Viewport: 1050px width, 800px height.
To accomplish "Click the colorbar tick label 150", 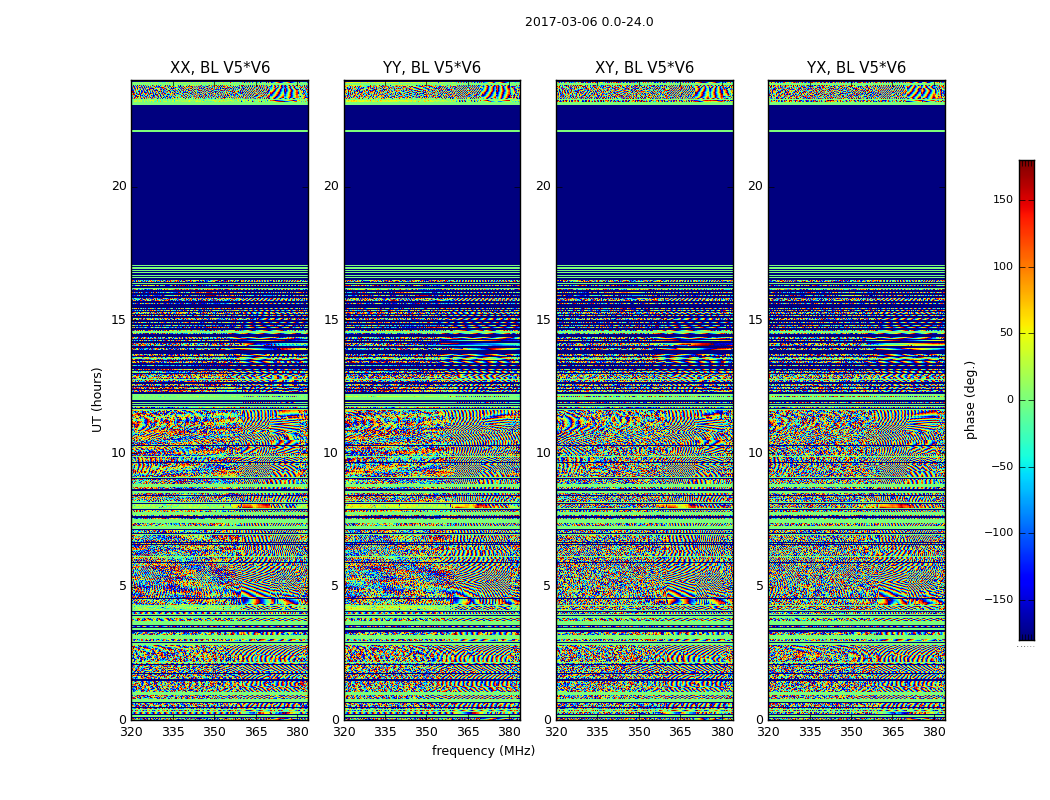I will pos(1002,200).
